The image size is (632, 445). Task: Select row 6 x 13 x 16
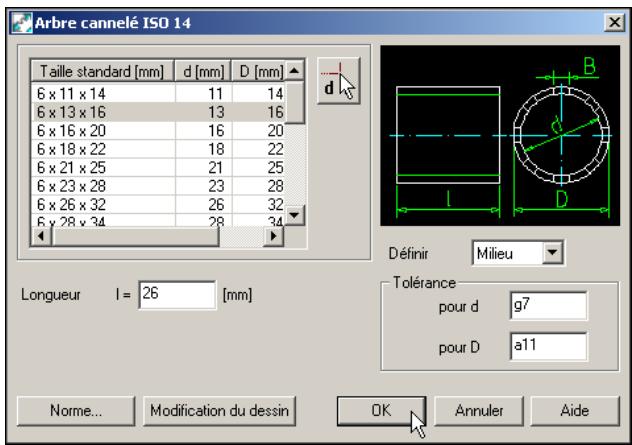(158, 112)
